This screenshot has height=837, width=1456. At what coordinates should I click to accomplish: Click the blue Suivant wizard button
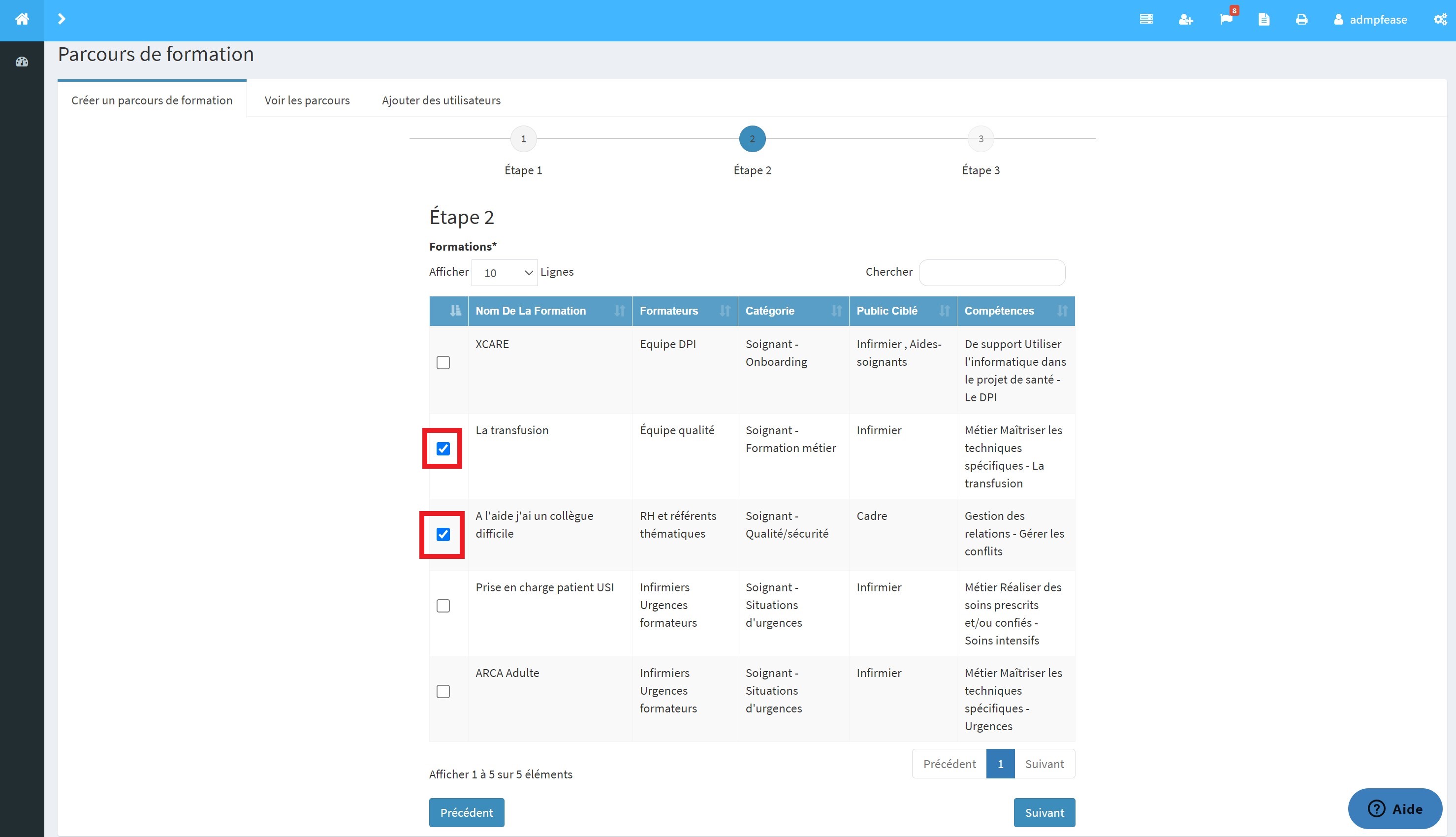point(1045,812)
